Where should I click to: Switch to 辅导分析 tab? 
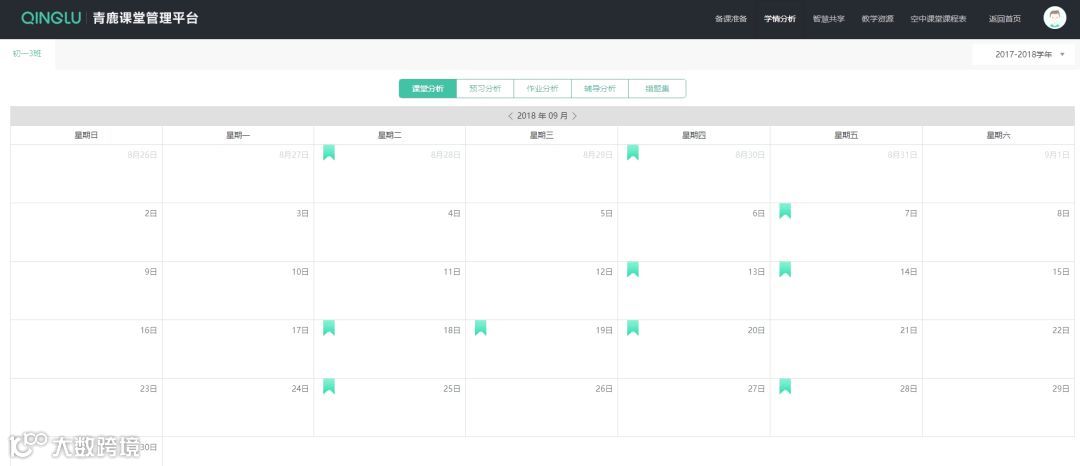[600, 89]
